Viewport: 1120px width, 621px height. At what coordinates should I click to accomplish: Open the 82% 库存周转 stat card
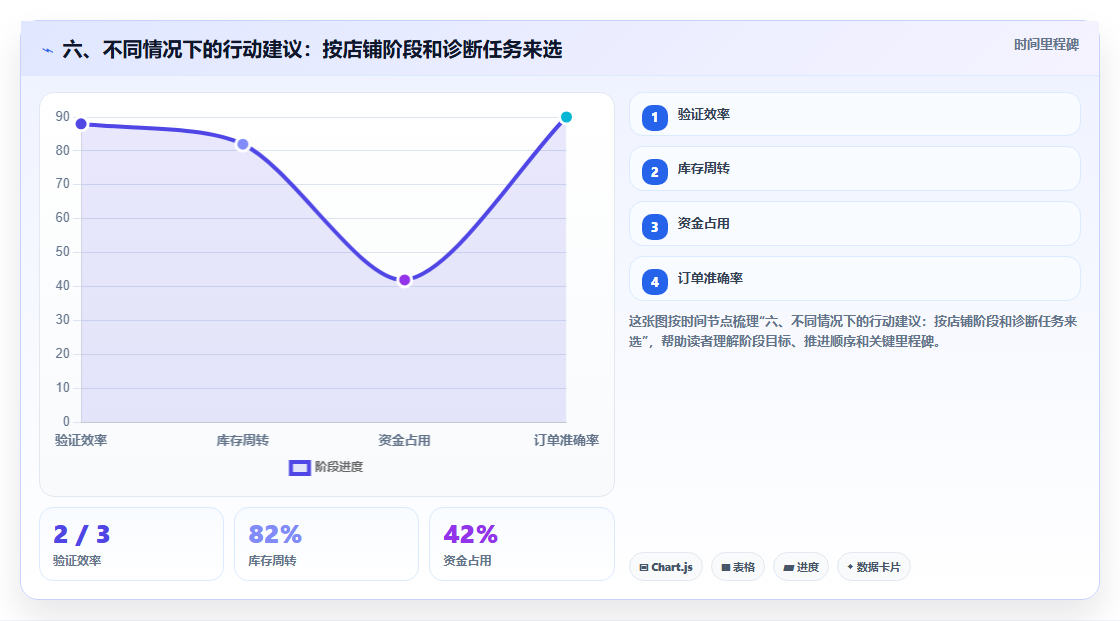326,544
